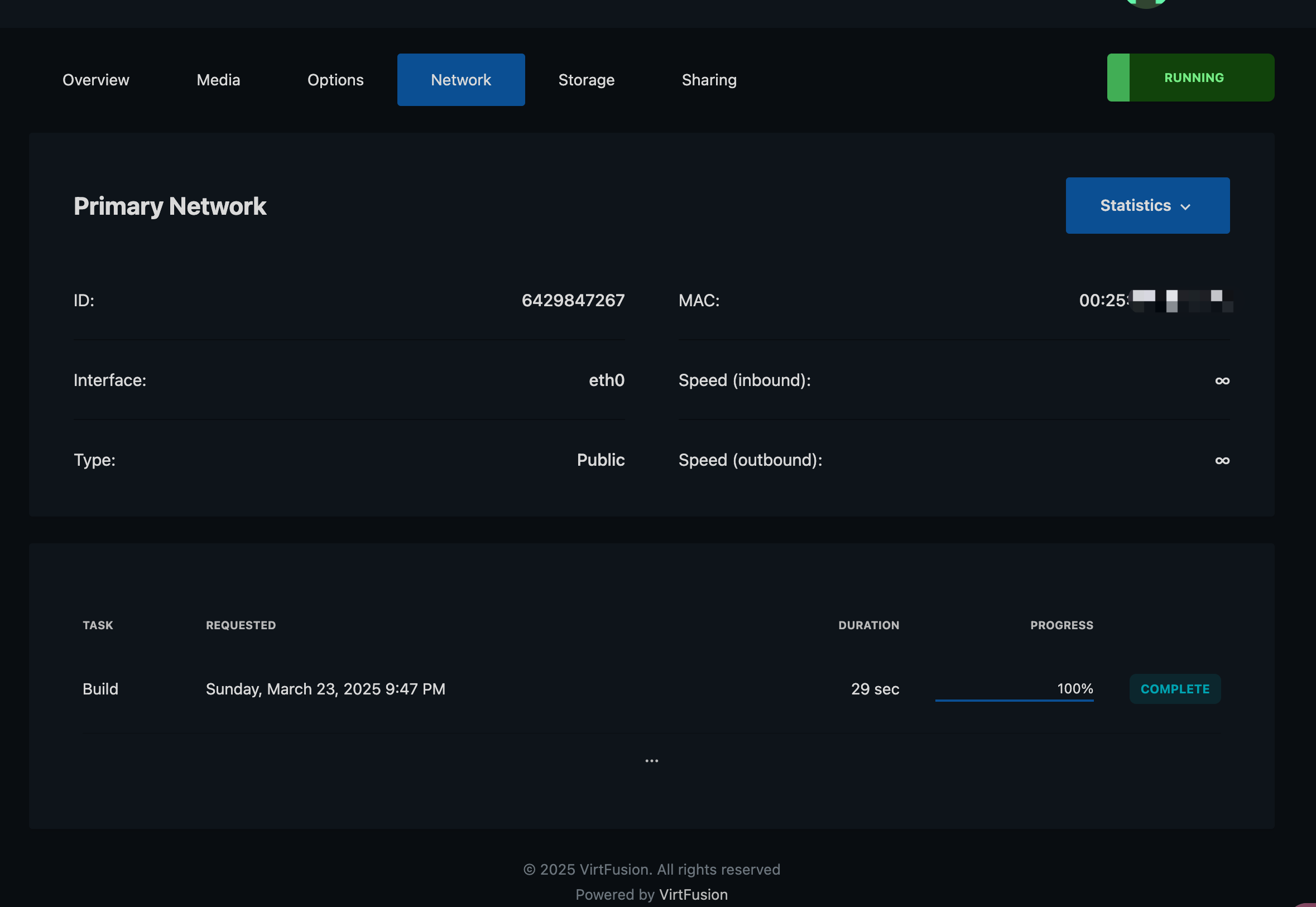Open the Overview tab
Screen dimensions: 1316x907
coord(95,80)
